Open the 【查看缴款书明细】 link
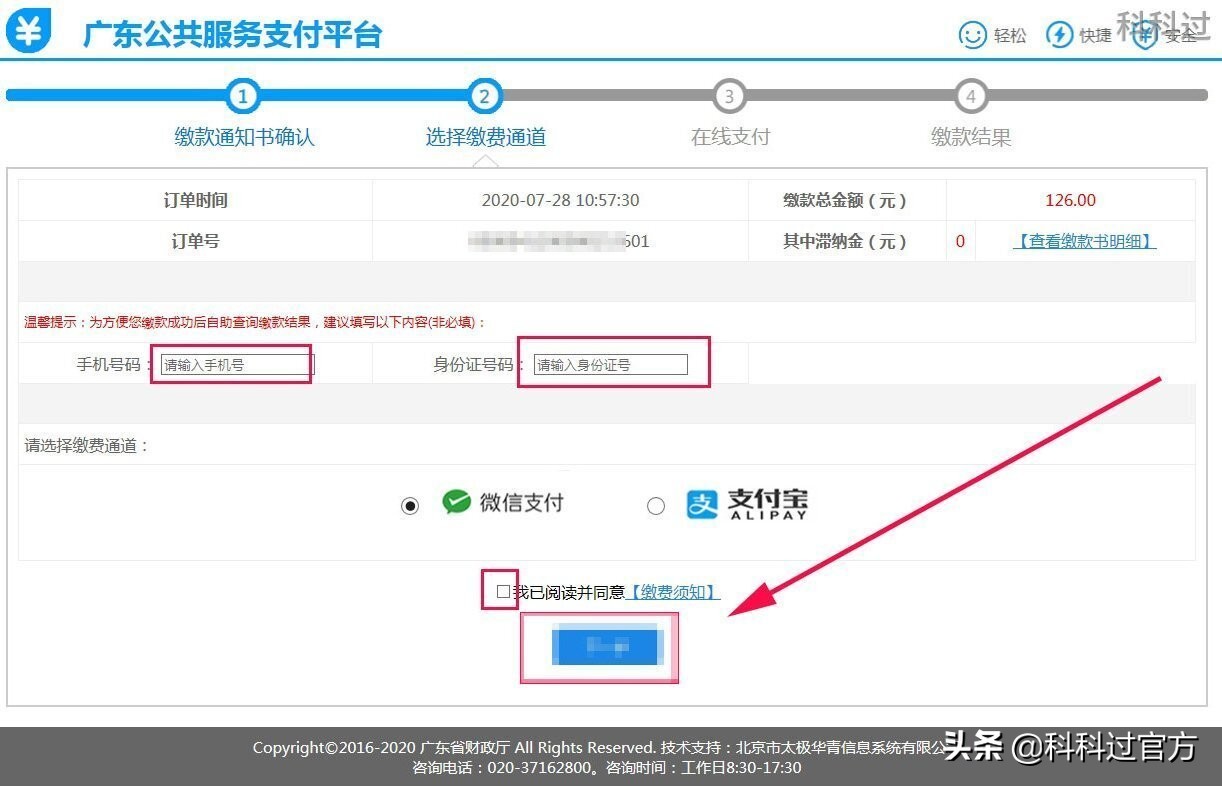1222x786 pixels. [1082, 241]
